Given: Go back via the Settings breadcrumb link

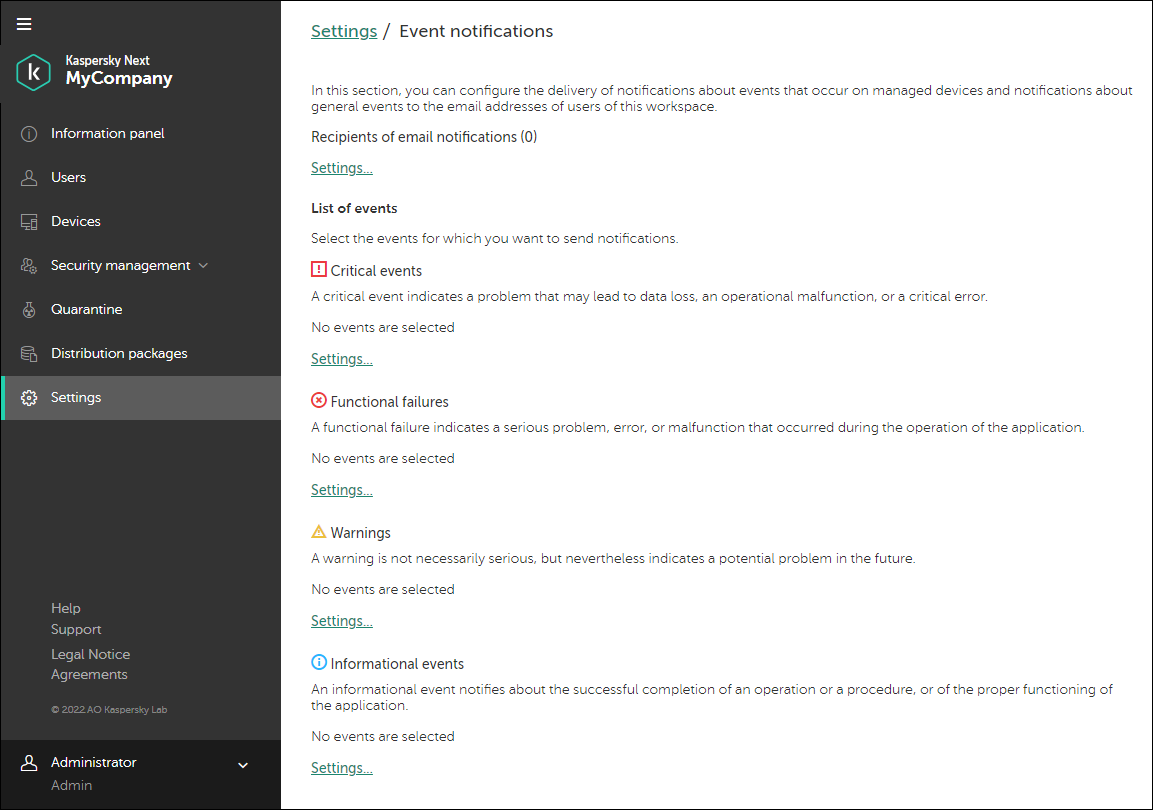Looking at the screenshot, I should [x=344, y=31].
